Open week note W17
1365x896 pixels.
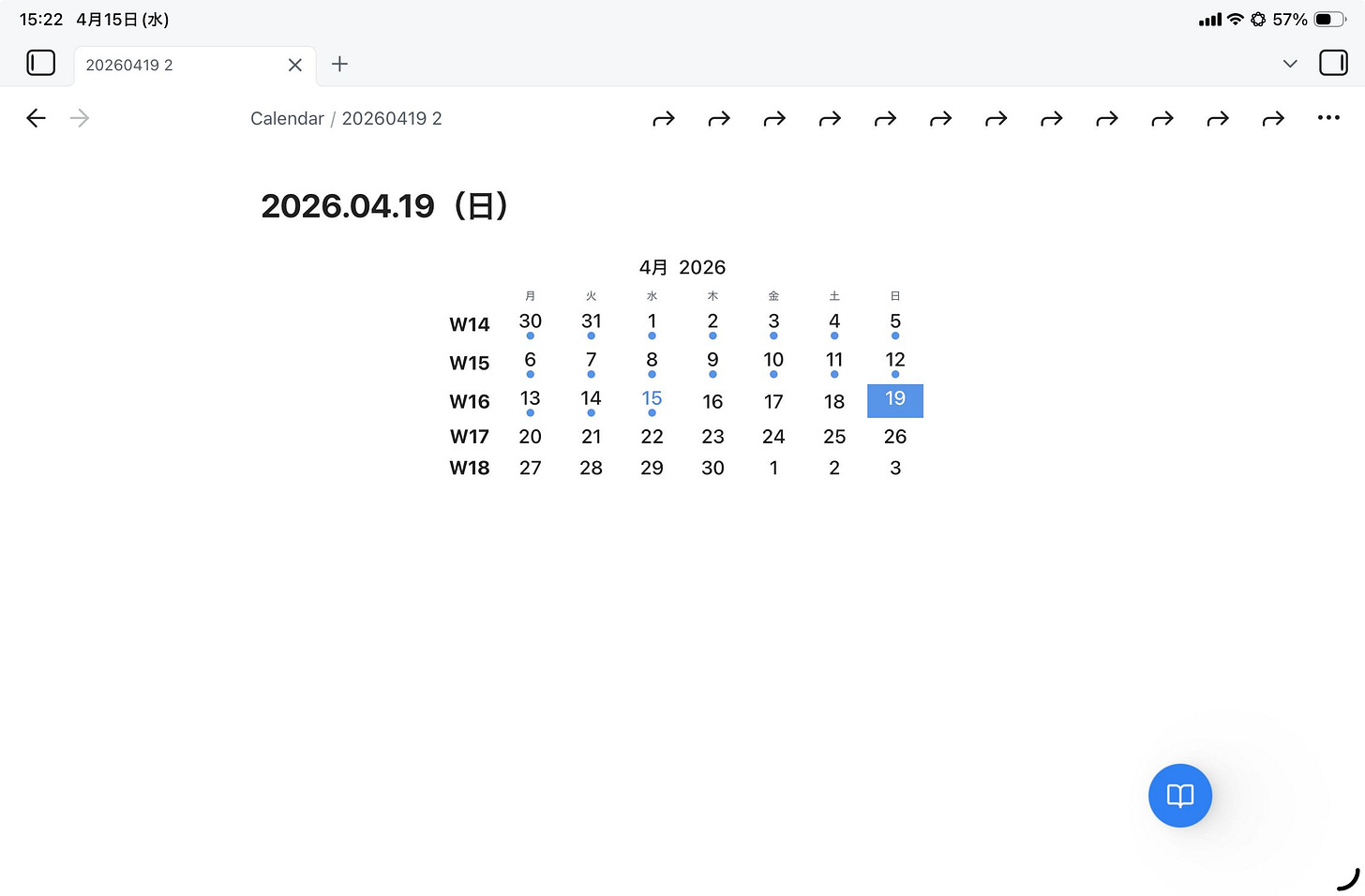[470, 436]
